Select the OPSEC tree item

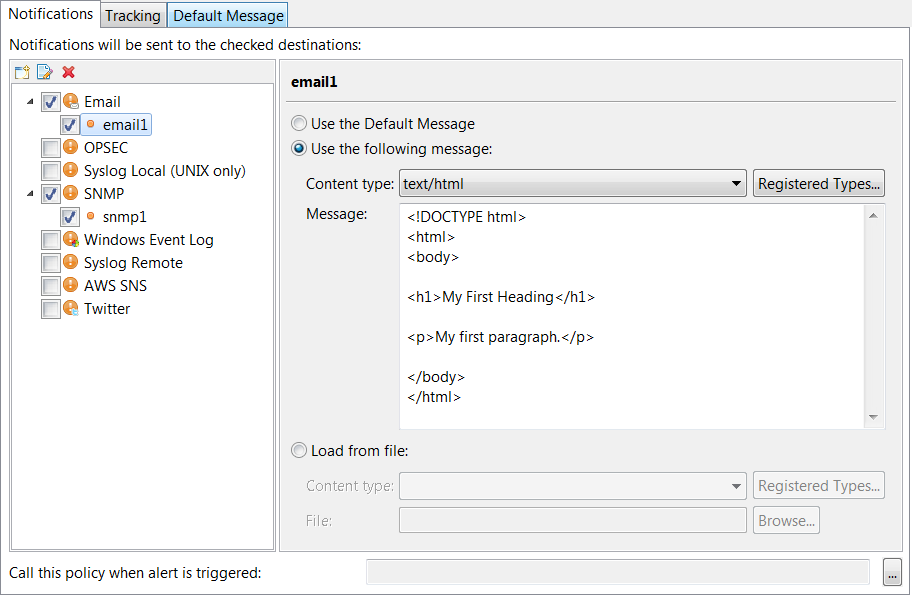(x=106, y=148)
